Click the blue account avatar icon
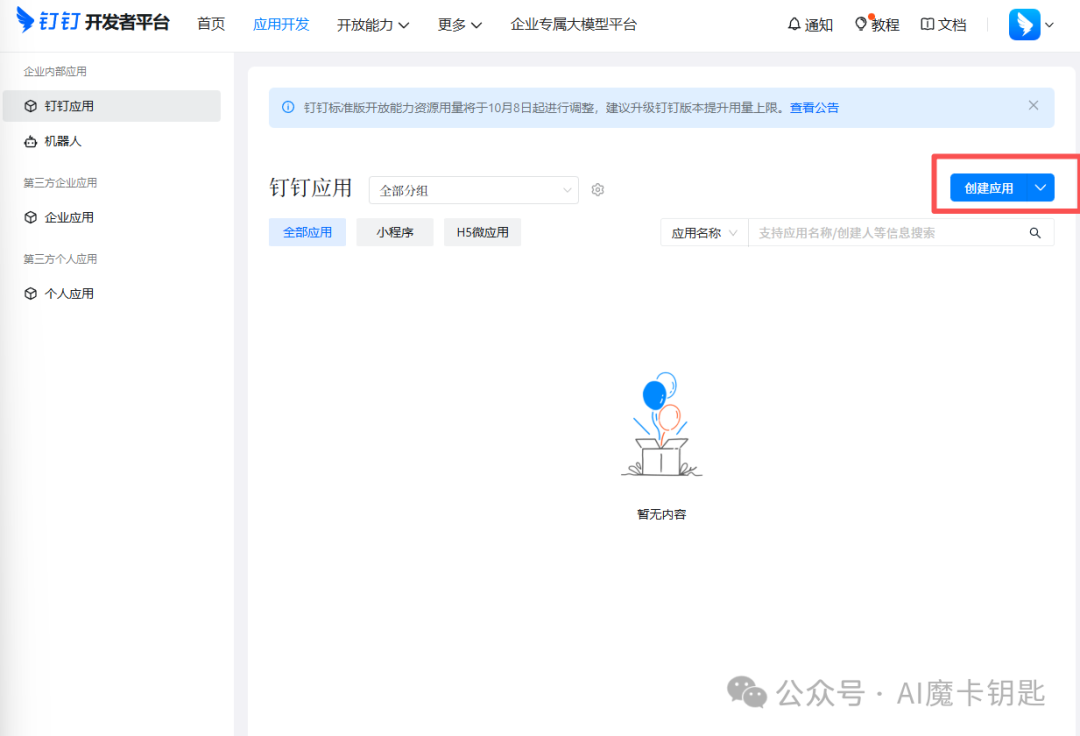 (x=1024, y=24)
